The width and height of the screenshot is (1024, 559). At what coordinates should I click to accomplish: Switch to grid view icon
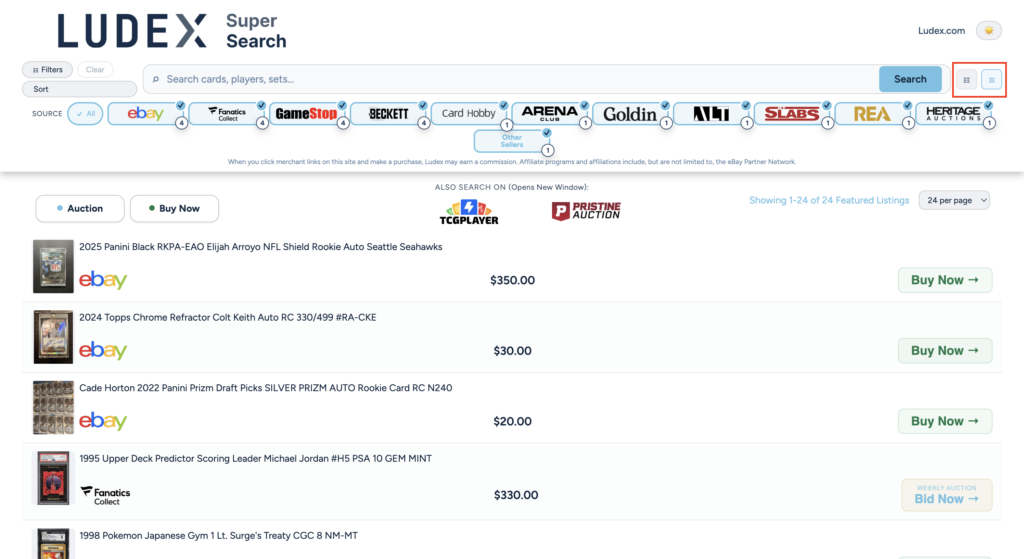967,80
